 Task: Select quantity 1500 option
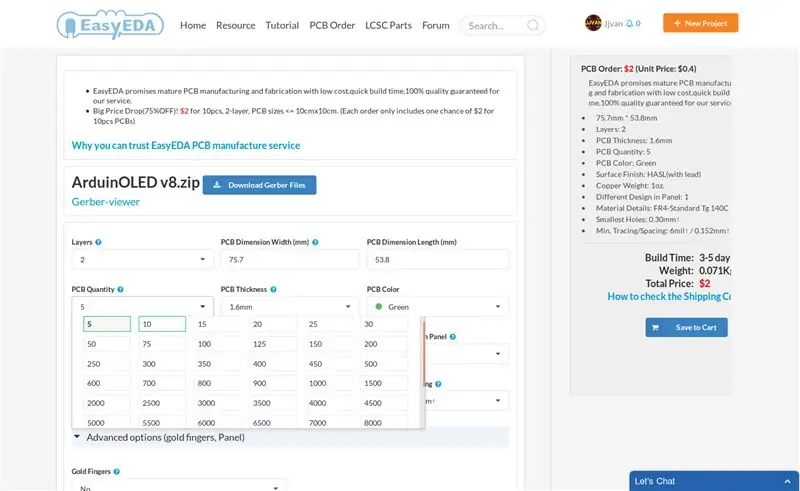pyautogui.click(x=384, y=383)
